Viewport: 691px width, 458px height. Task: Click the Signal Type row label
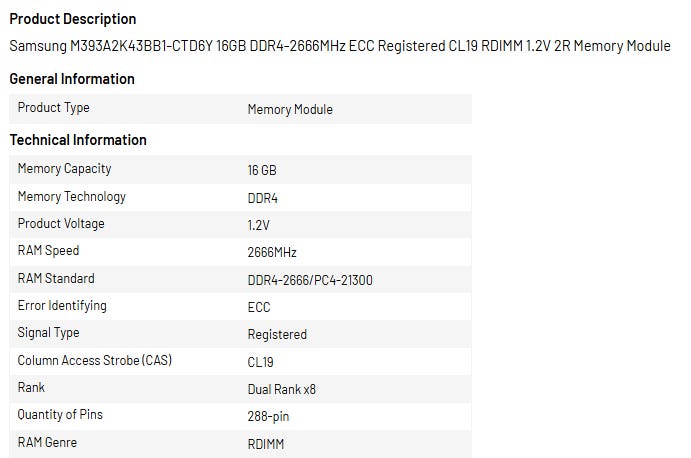coord(48,333)
